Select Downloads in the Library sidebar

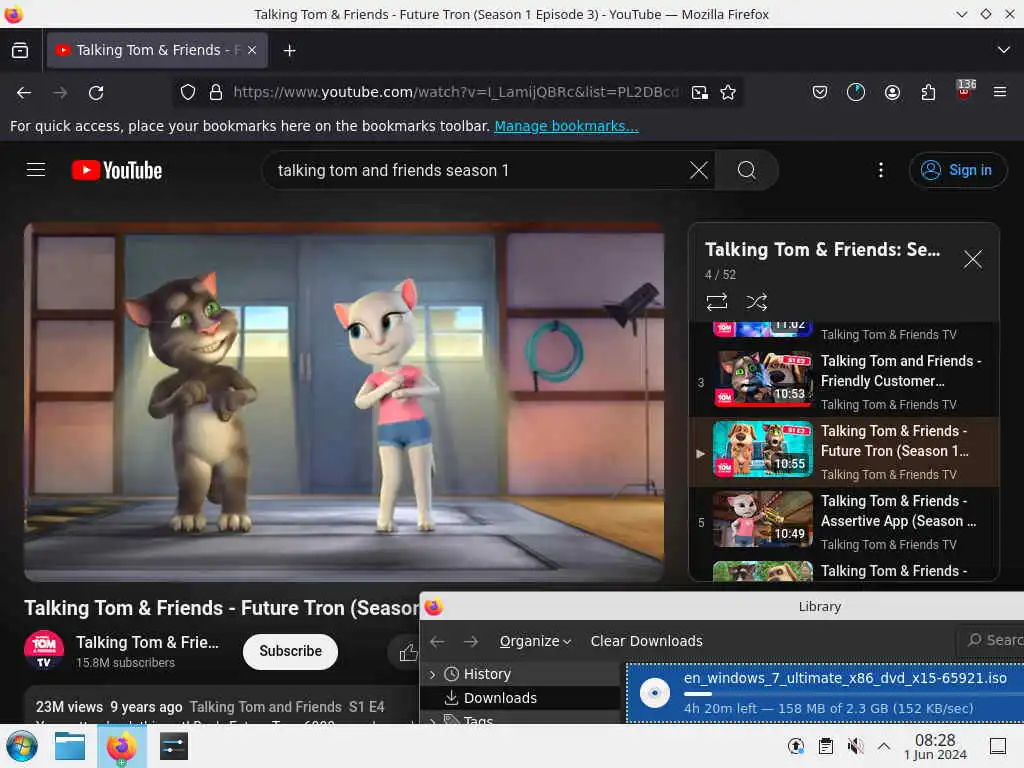click(x=520, y=698)
